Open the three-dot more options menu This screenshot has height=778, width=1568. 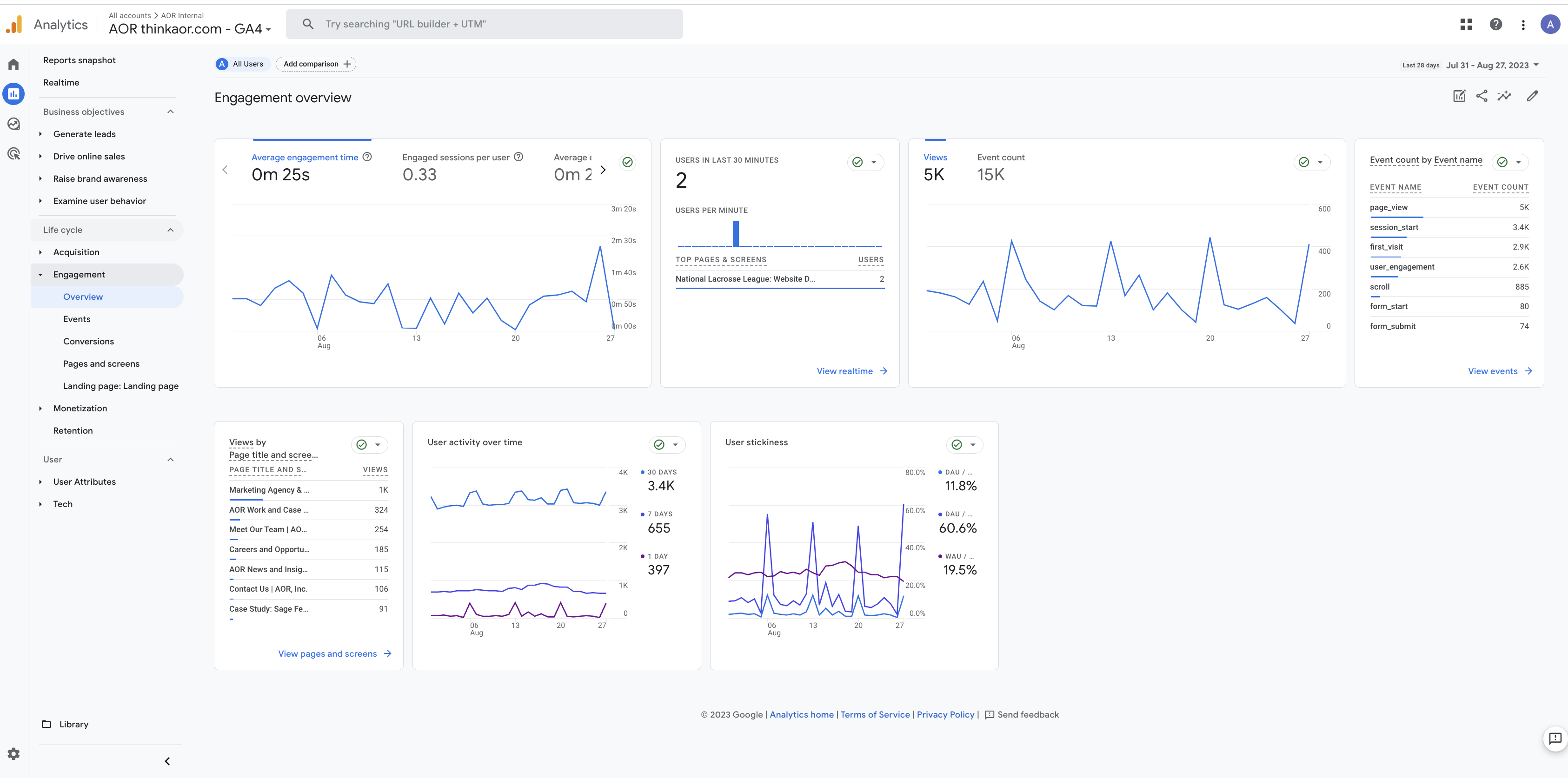click(x=1523, y=24)
